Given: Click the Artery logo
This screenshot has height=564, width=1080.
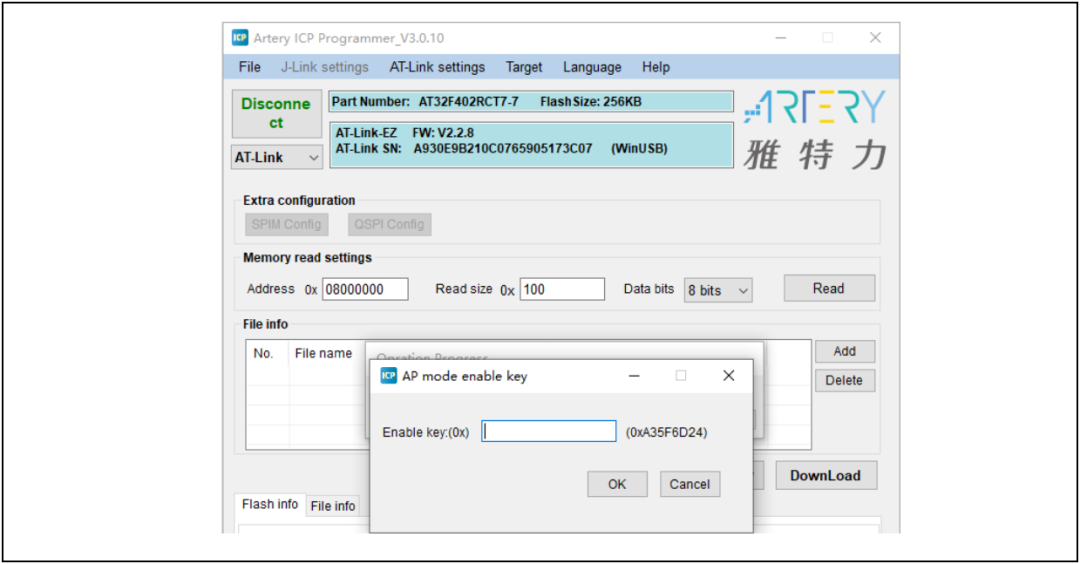Looking at the screenshot, I should pyautogui.click(x=815, y=130).
